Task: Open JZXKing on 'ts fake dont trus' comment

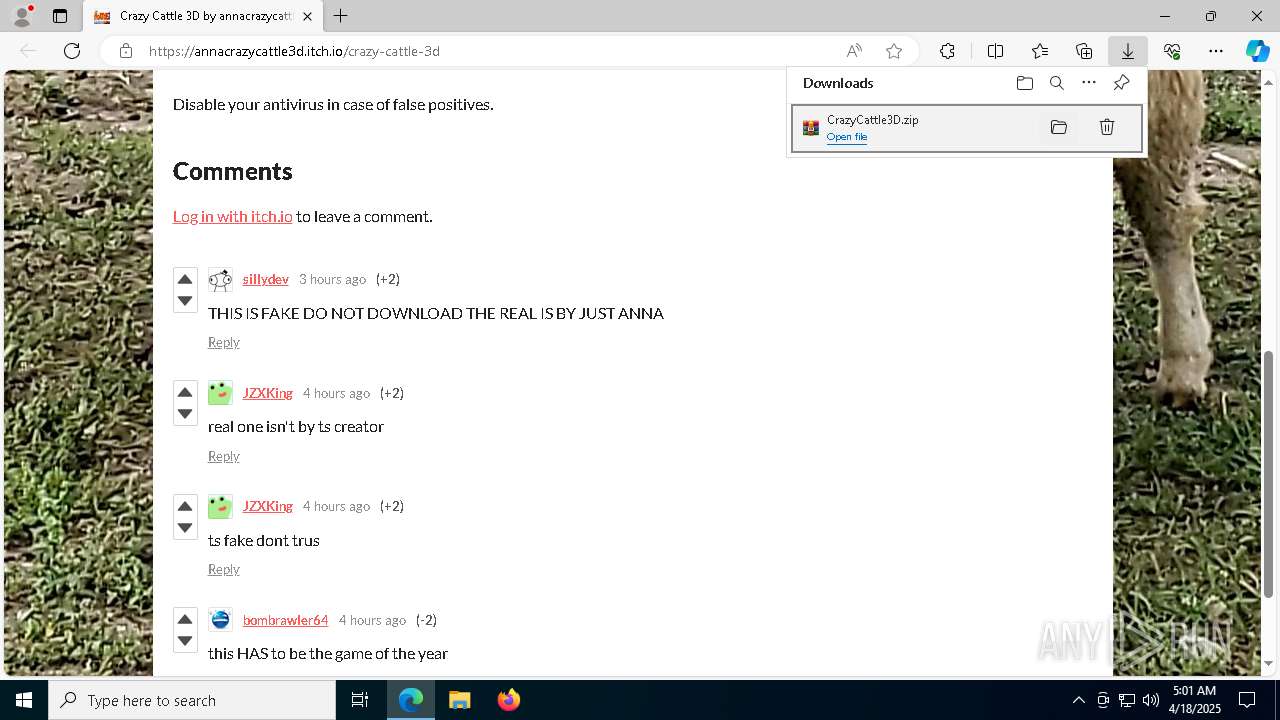Action: point(267,506)
